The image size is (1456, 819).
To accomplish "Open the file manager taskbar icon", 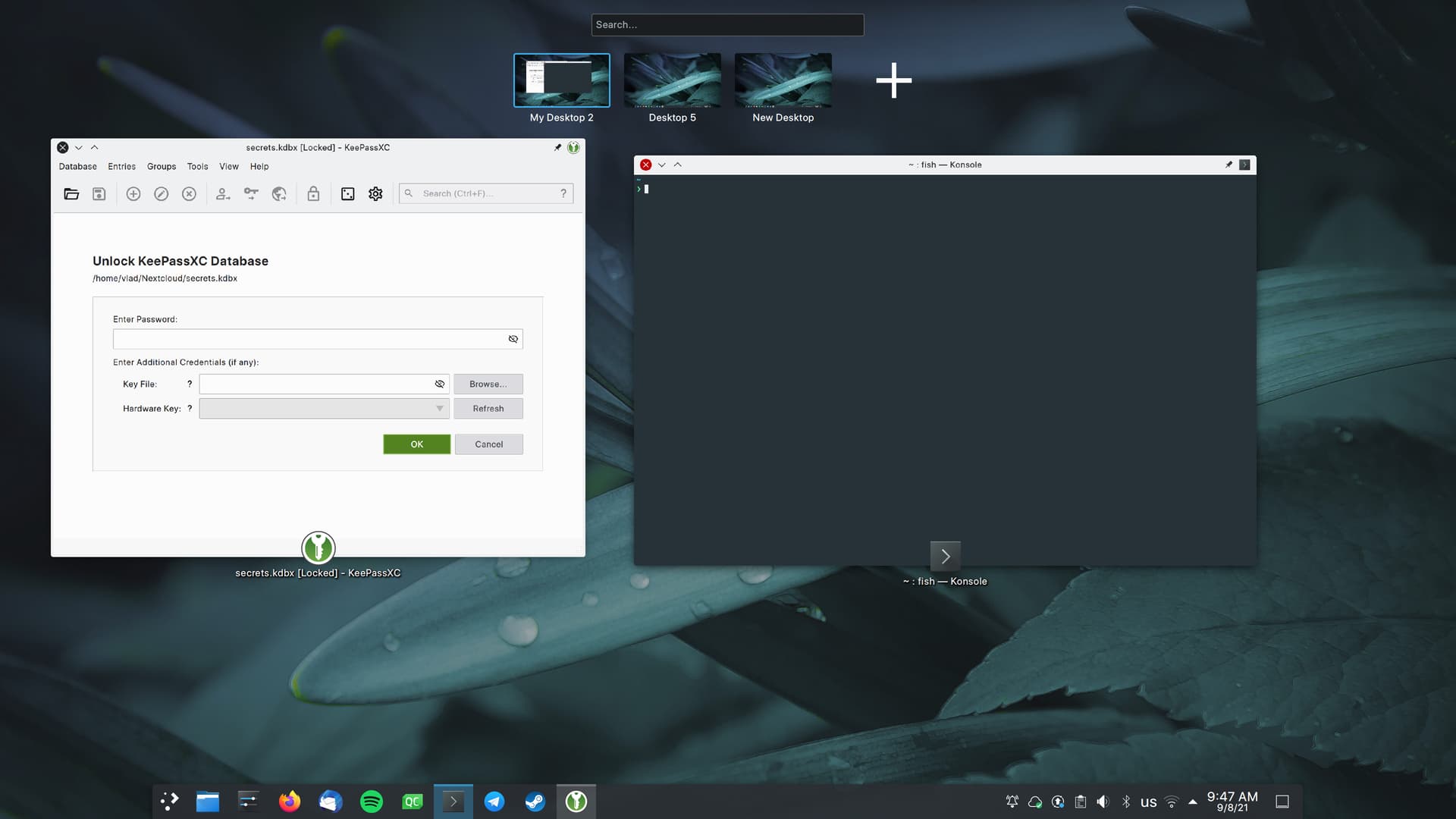I will pyautogui.click(x=208, y=802).
